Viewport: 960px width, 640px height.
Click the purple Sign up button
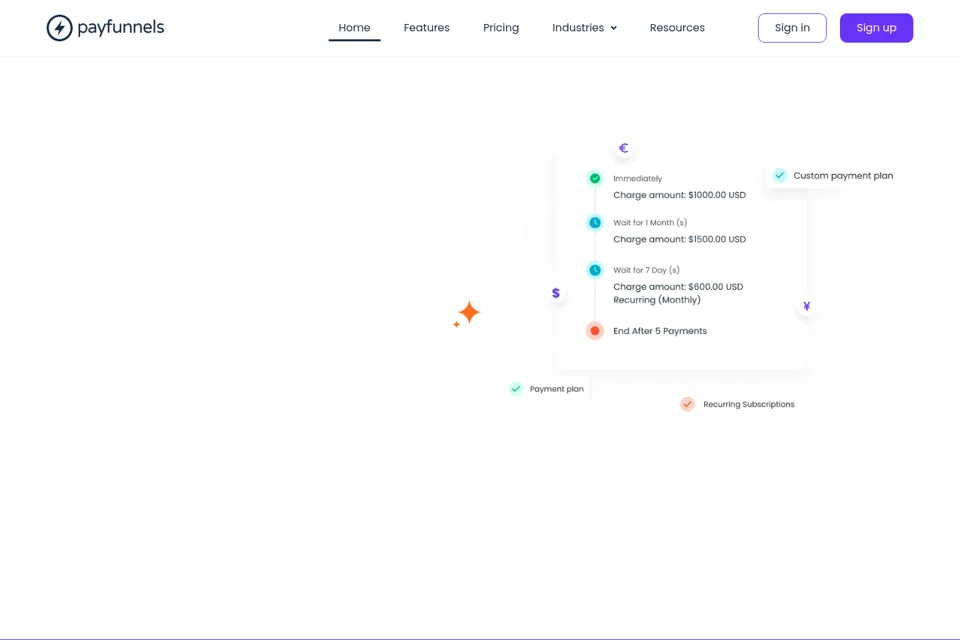click(876, 28)
